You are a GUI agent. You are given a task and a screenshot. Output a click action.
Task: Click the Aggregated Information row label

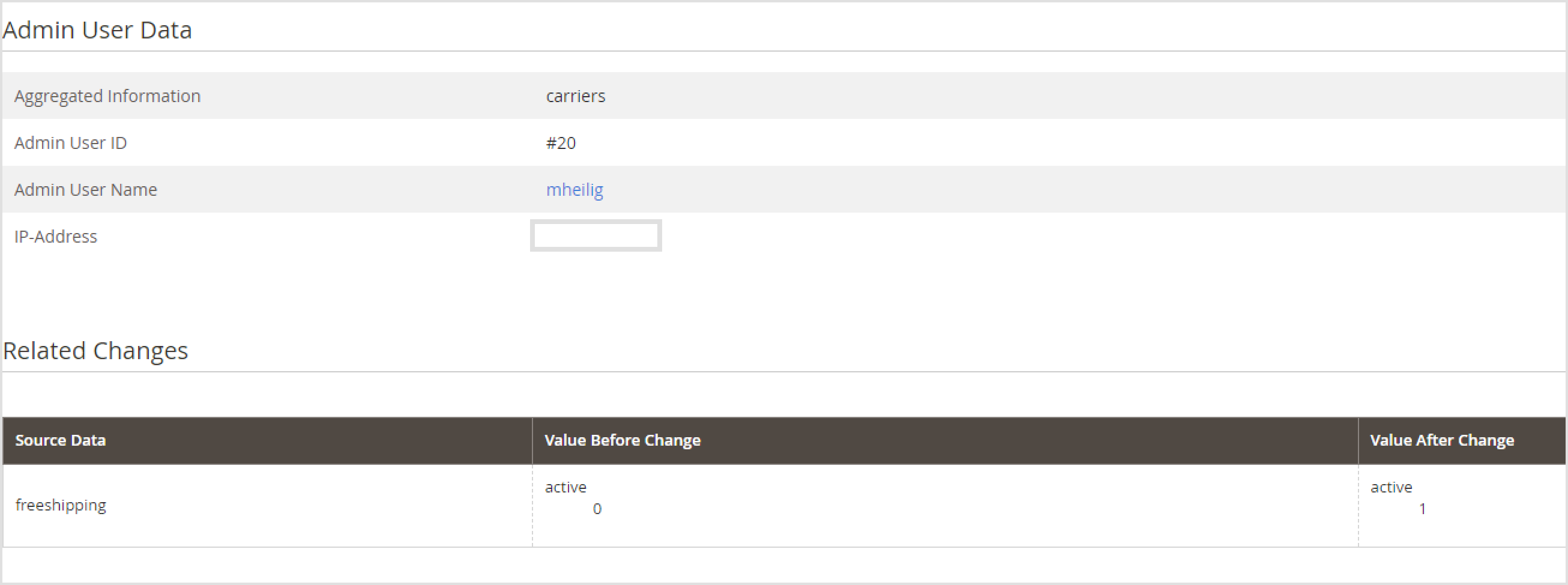coord(107,95)
